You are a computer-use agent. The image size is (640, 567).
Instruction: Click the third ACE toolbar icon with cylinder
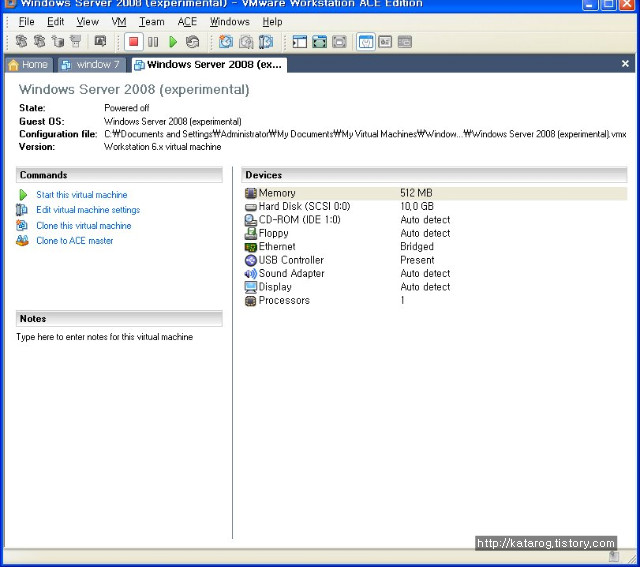[x=58, y=41]
